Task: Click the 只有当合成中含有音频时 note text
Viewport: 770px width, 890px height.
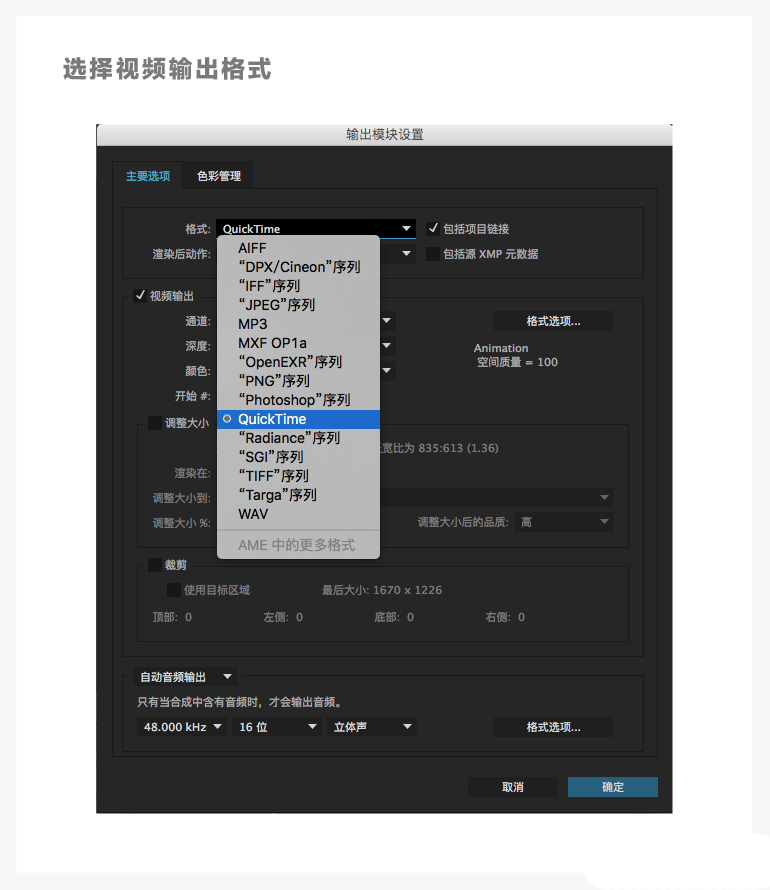Action: [240, 702]
